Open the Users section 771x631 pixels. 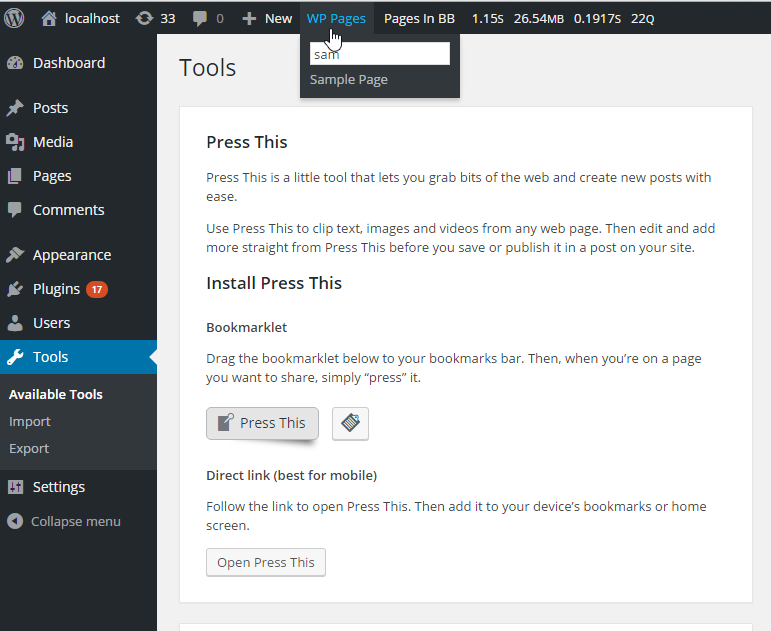pyautogui.click(x=52, y=323)
